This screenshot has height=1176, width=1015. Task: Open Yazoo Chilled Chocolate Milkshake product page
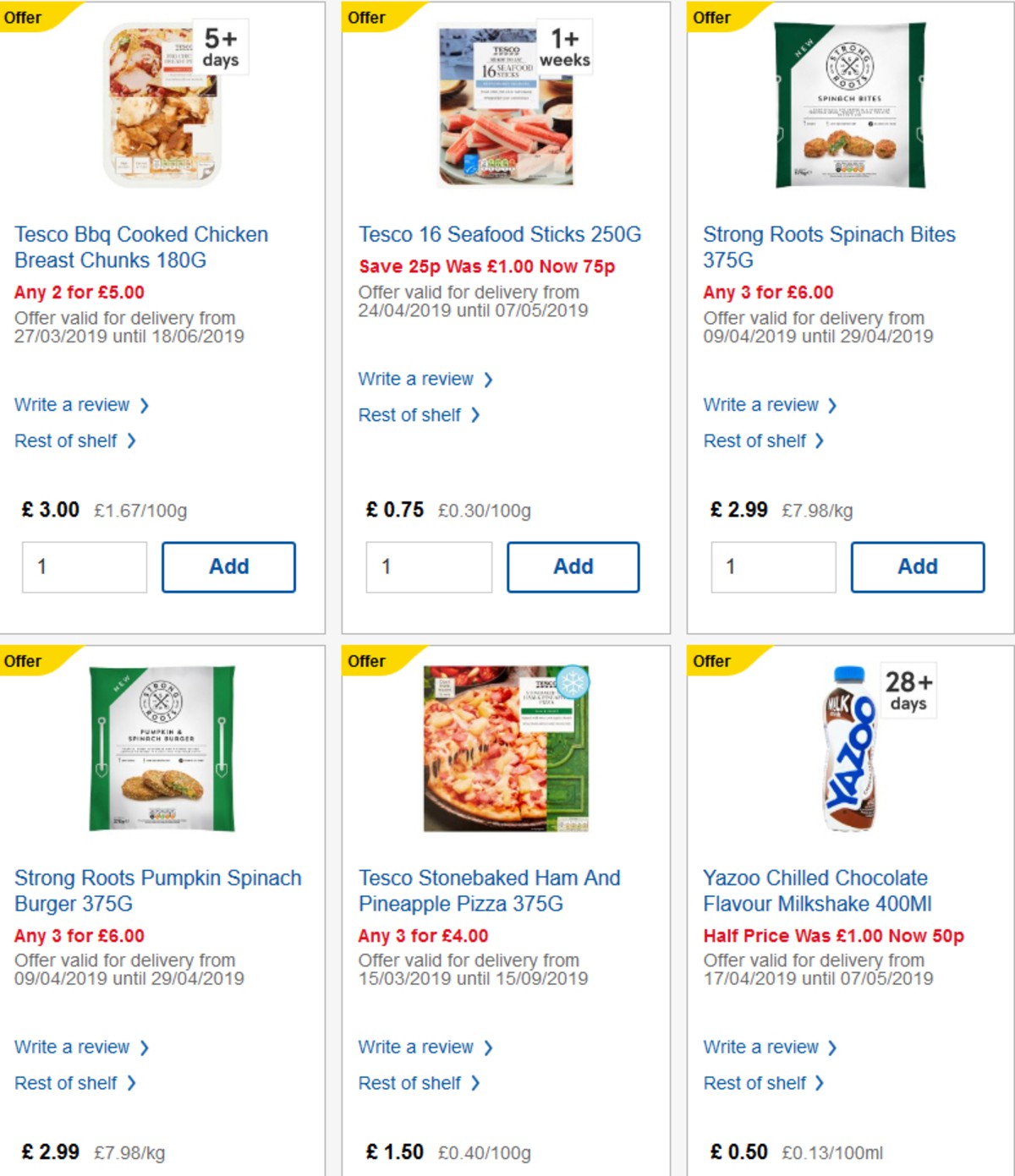815,890
